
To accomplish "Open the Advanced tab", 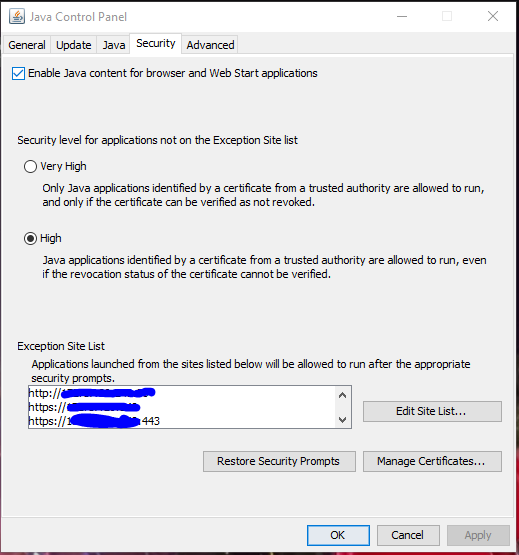I will (210, 45).
